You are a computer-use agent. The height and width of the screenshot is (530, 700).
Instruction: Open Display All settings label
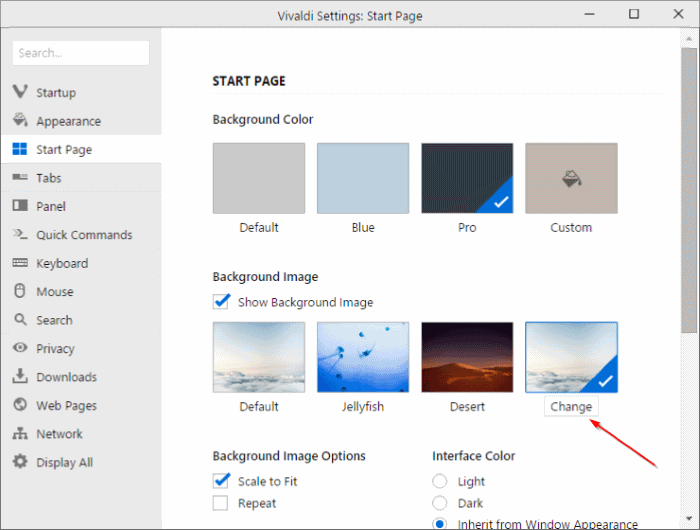click(x=64, y=462)
